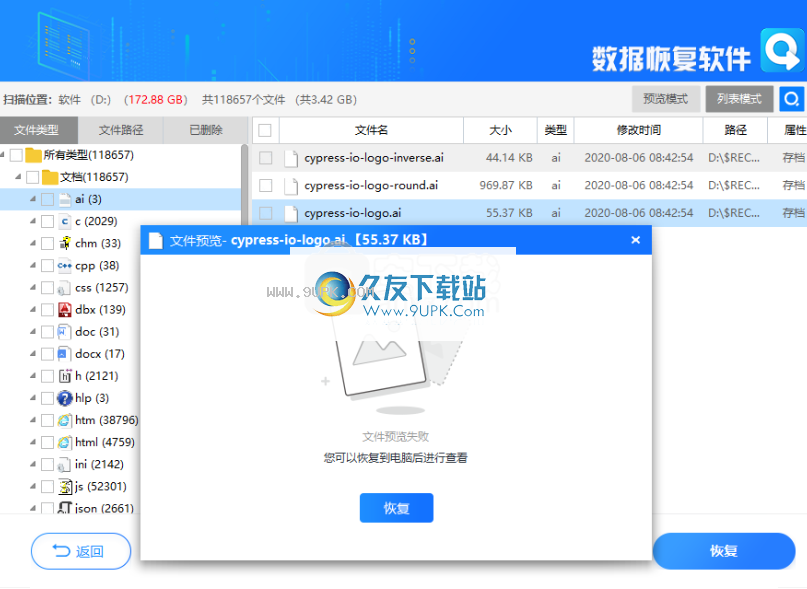
Task: Click file icon of cypress-io-logo-round.ai
Action: 291,186
